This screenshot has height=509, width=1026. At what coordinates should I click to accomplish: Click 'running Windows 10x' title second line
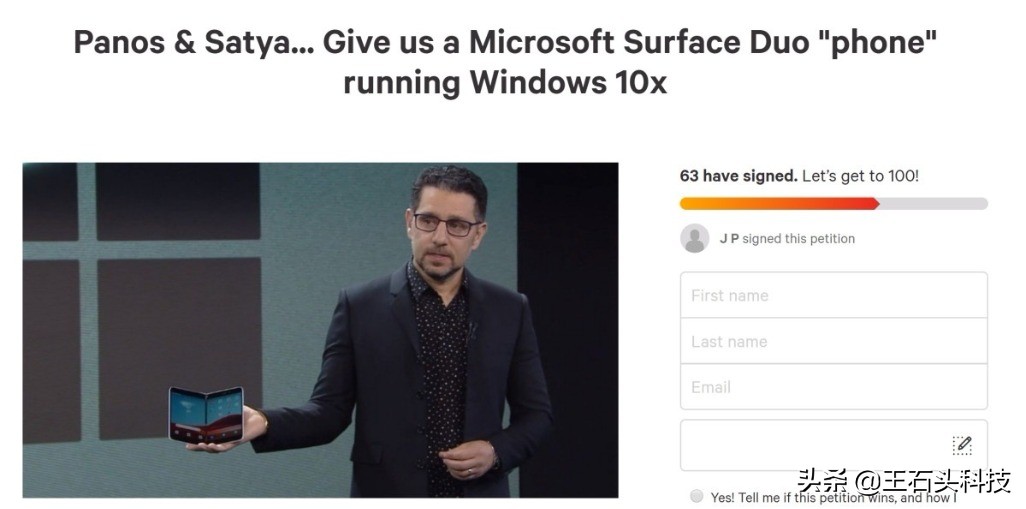(x=505, y=83)
